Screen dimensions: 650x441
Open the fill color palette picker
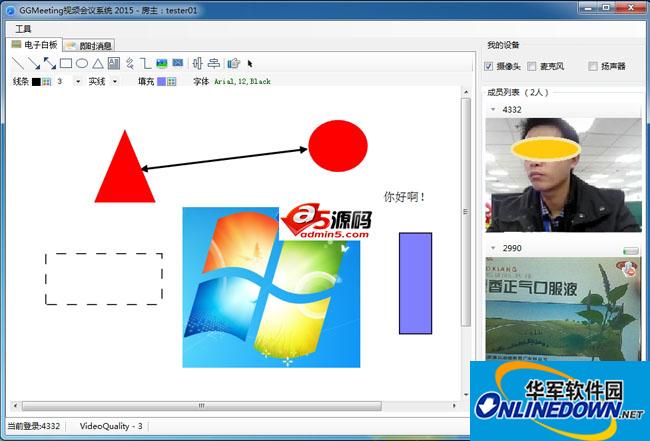click(171, 82)
